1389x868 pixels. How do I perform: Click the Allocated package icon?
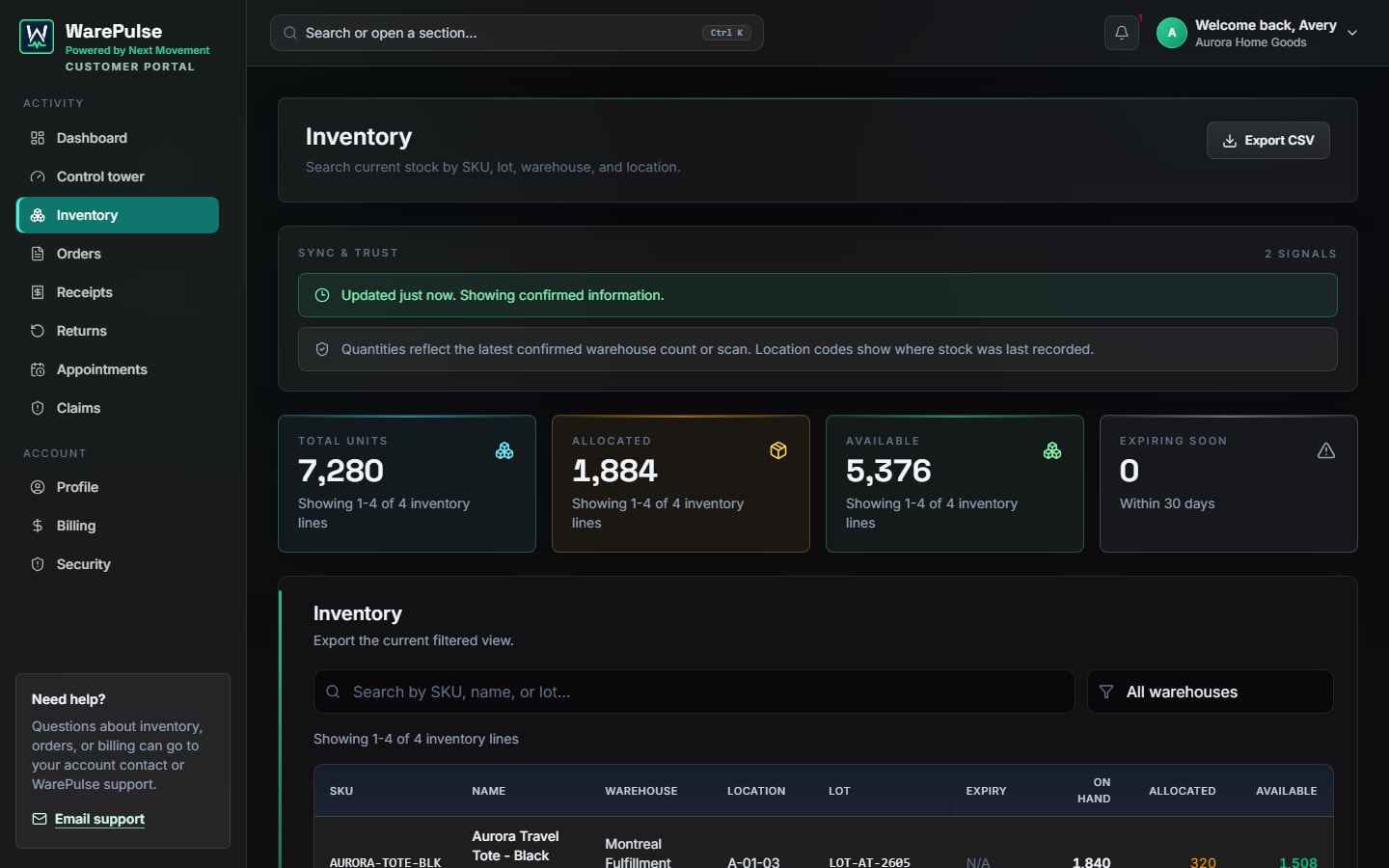(778, 450)
